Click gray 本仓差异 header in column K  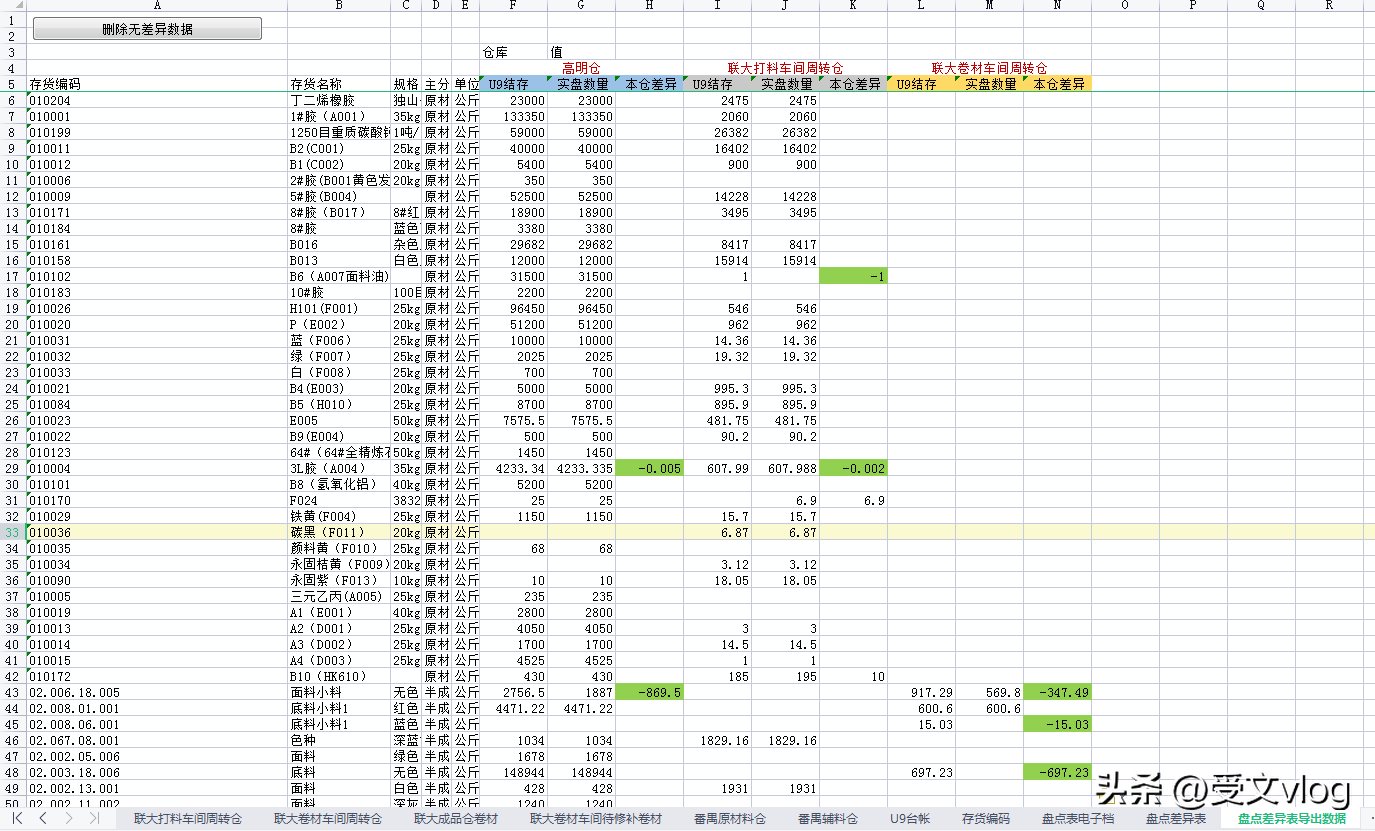coord(853,84)
